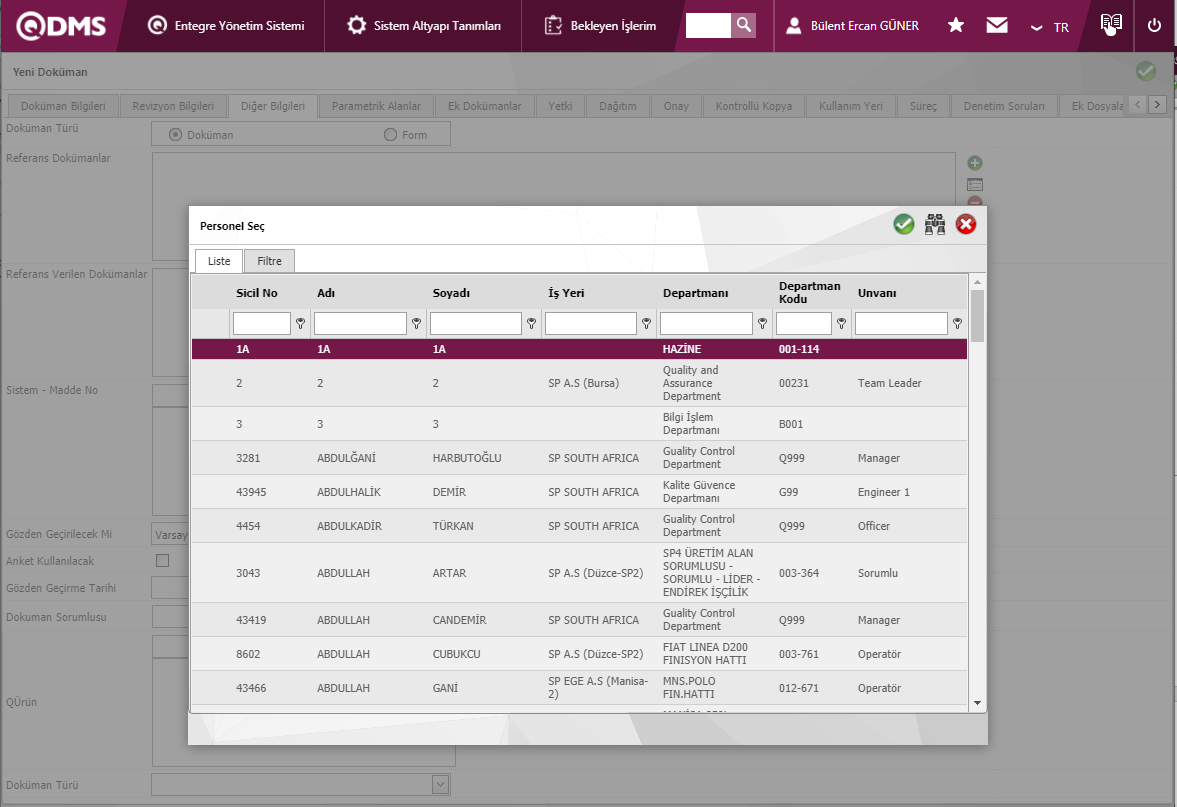Close the Personel Seç dialog with red X
Viewport: 1177px width, 807px height.
[x=966, y=225]
